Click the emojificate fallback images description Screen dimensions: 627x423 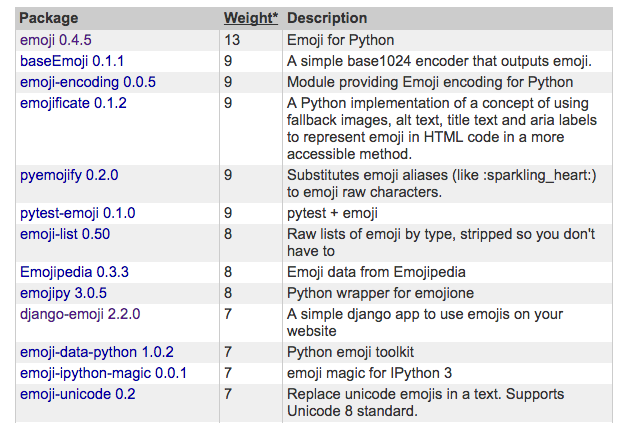(442, 128)
